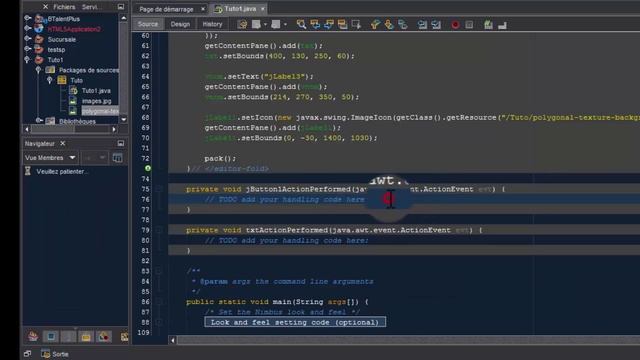Open the Sortie output window
Image resolution: width=640 pixels, height=360 pixels.
click(x=55, y=354)
